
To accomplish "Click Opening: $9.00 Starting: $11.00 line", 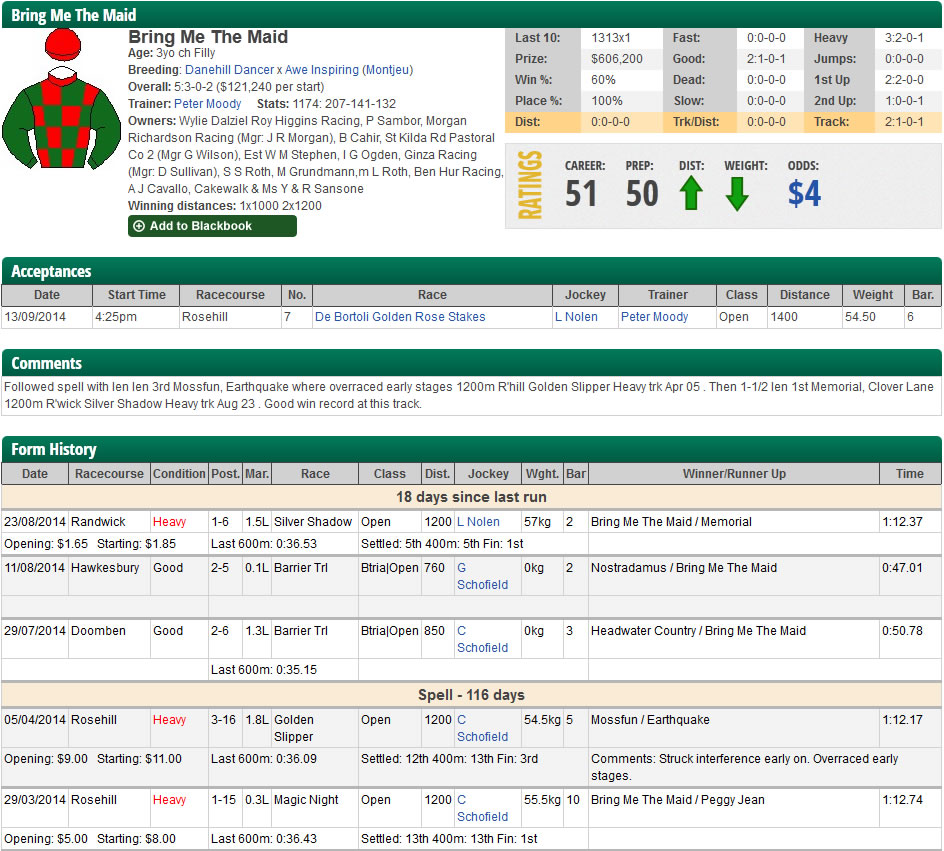I will click(93, 759).
